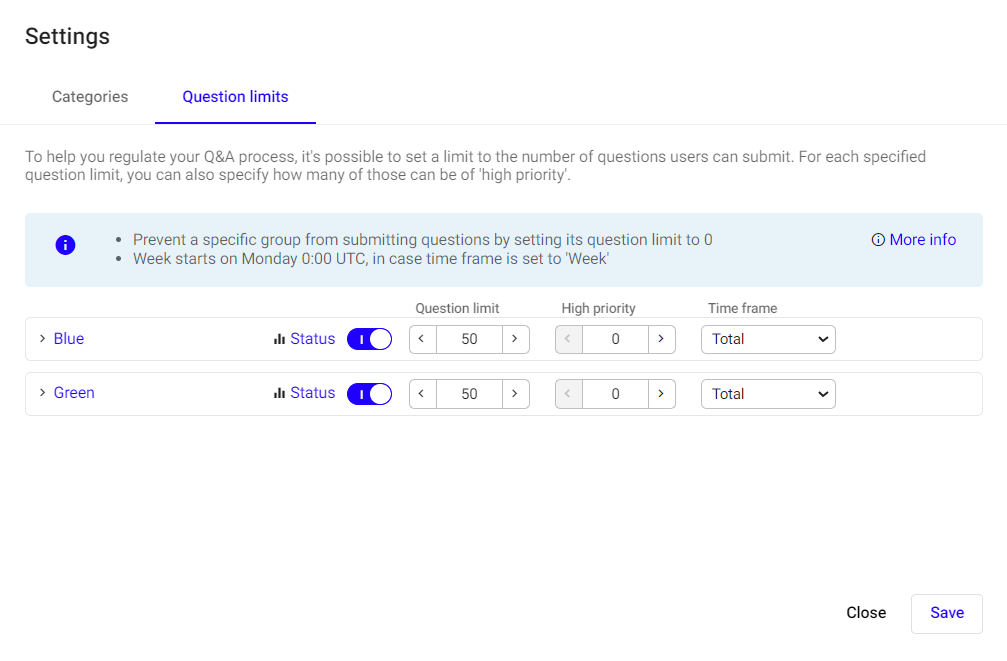Expand the Green group row chevron
The height and width of the screenshot is (661, 1007).
point(42,392)
